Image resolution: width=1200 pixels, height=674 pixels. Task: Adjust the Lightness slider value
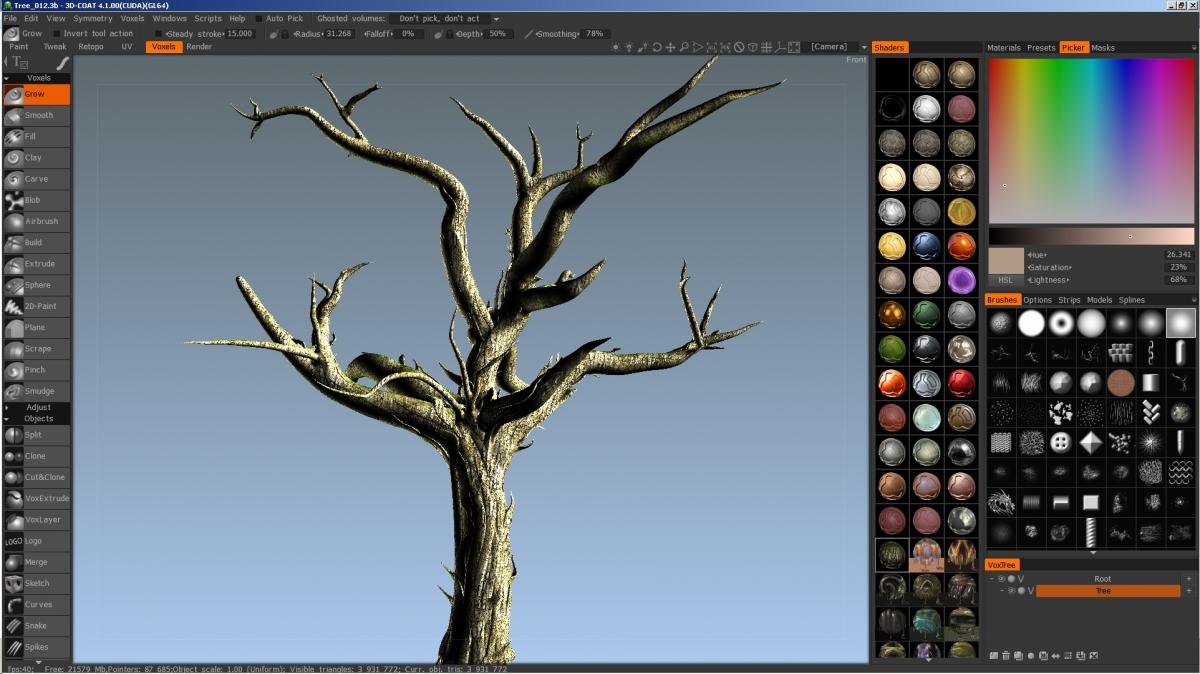click(x=1177, y=280)
